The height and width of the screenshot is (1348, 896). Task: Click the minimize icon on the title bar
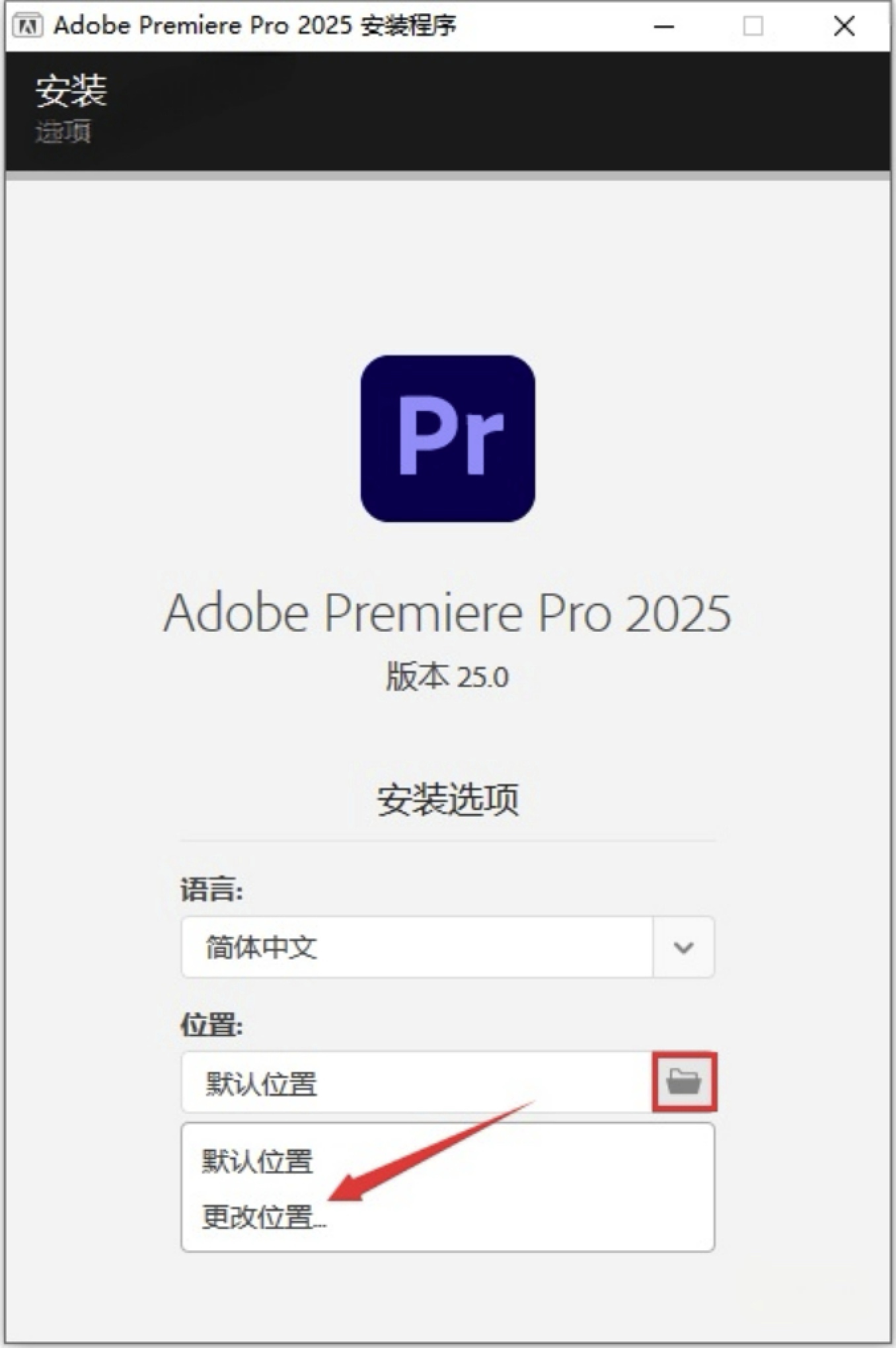point(663,26)
